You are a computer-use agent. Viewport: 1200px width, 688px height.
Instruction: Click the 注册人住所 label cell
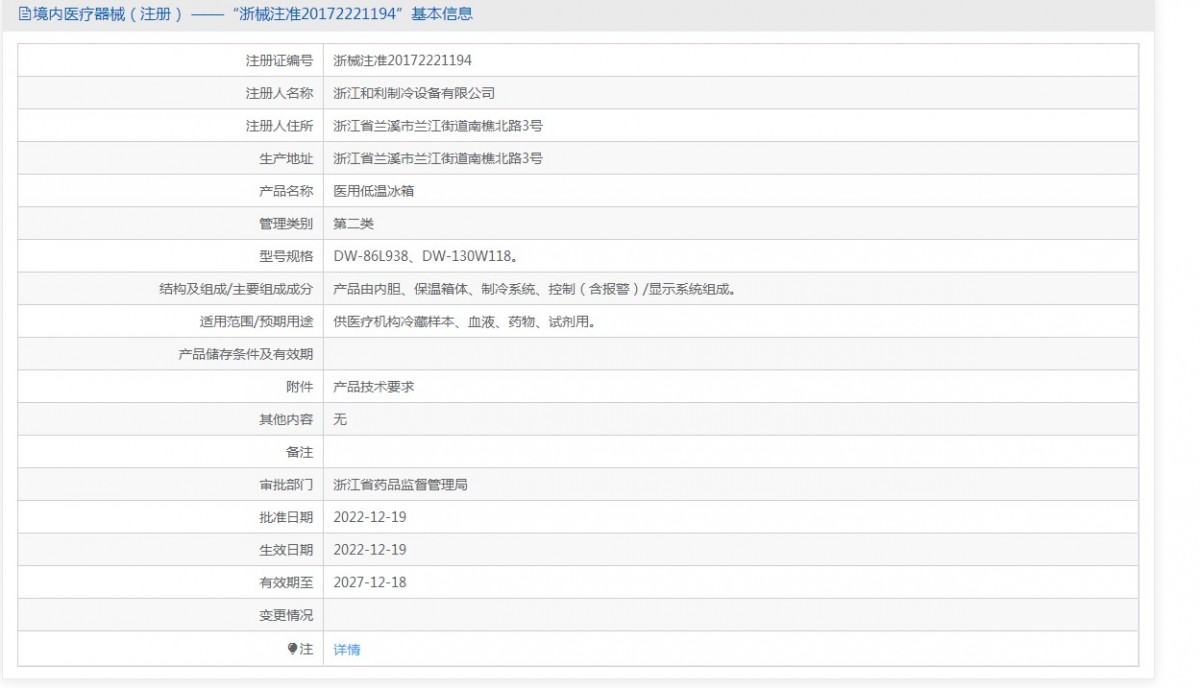(x=170, y=126)
